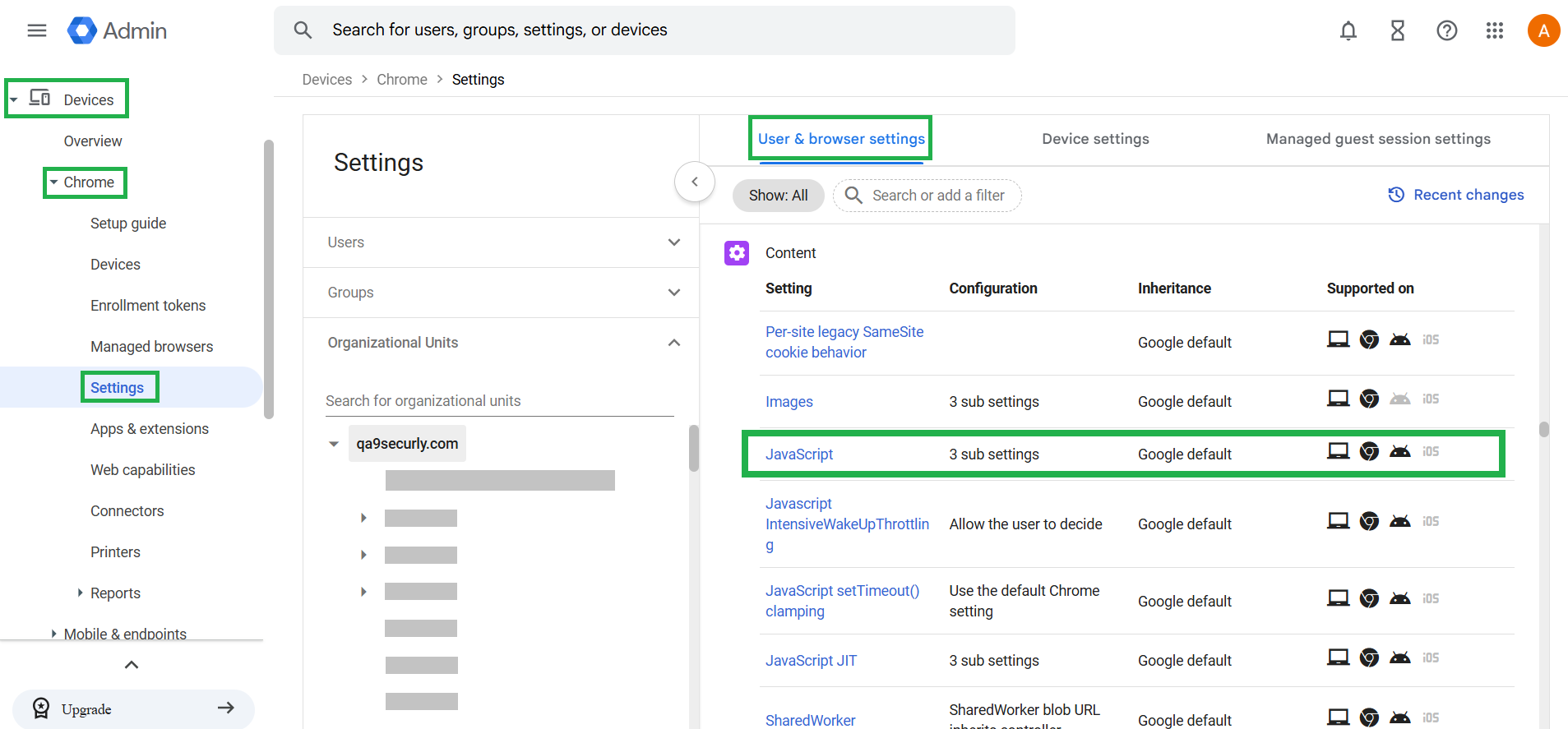Viewport: 1568px width, 729px height.
Task: Open the notifications bell
Action: [x=1348, y=30]
